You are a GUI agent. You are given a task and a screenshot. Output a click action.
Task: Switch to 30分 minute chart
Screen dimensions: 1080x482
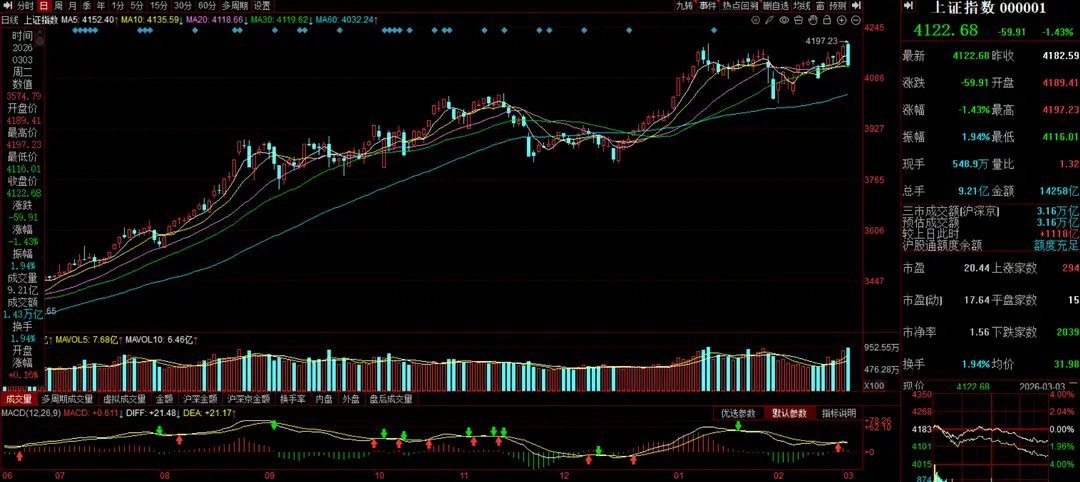(183, 6)
